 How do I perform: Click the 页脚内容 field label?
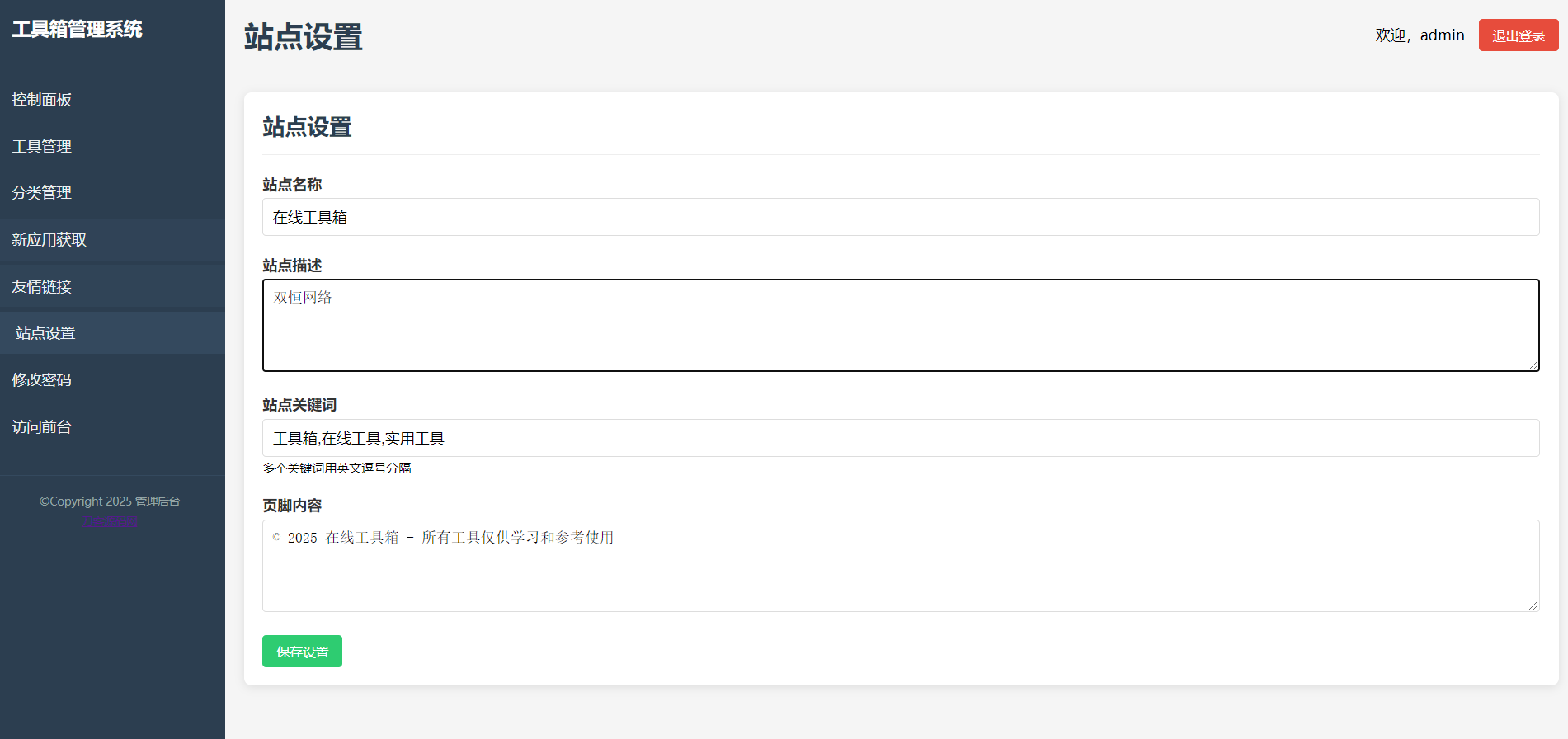click(x=292, y=506)
